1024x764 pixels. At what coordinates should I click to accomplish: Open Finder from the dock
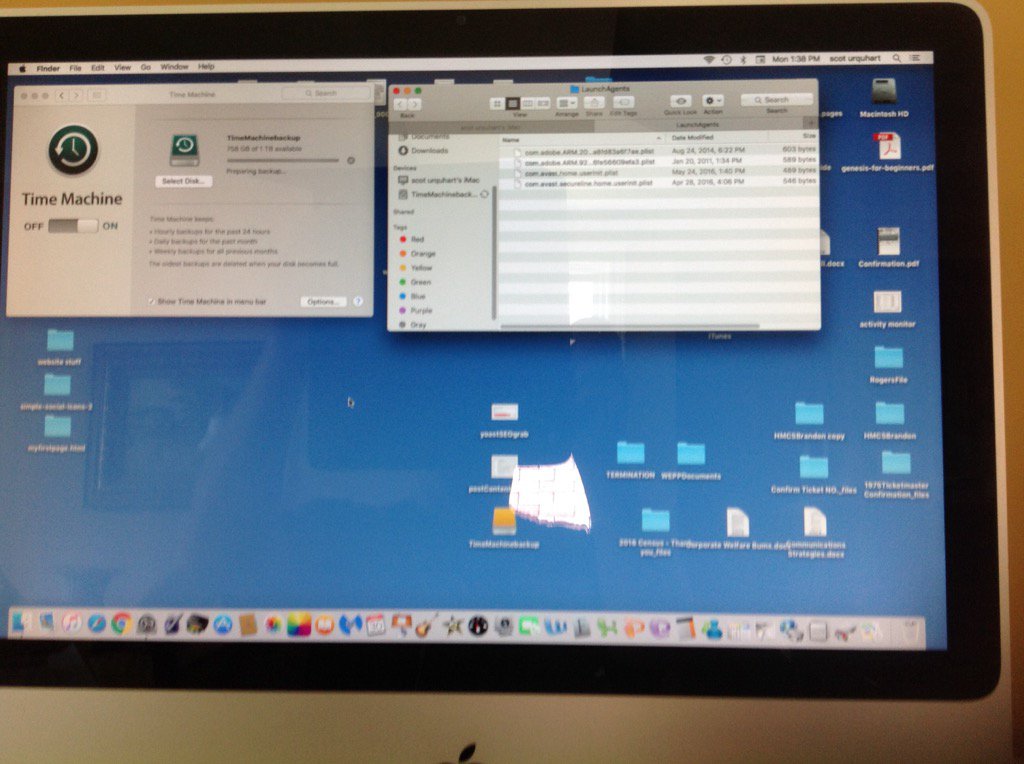(x=21, y=623)
